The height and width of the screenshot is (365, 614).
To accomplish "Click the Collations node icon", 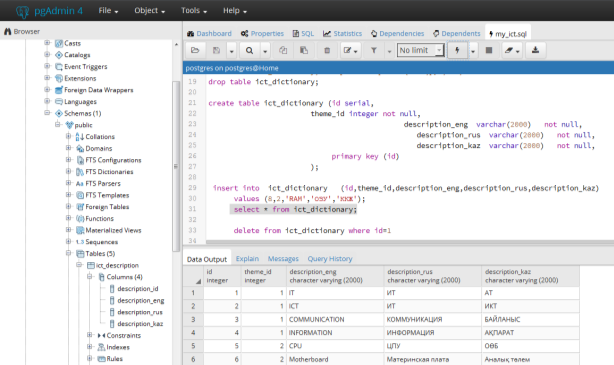I will 80,137.
